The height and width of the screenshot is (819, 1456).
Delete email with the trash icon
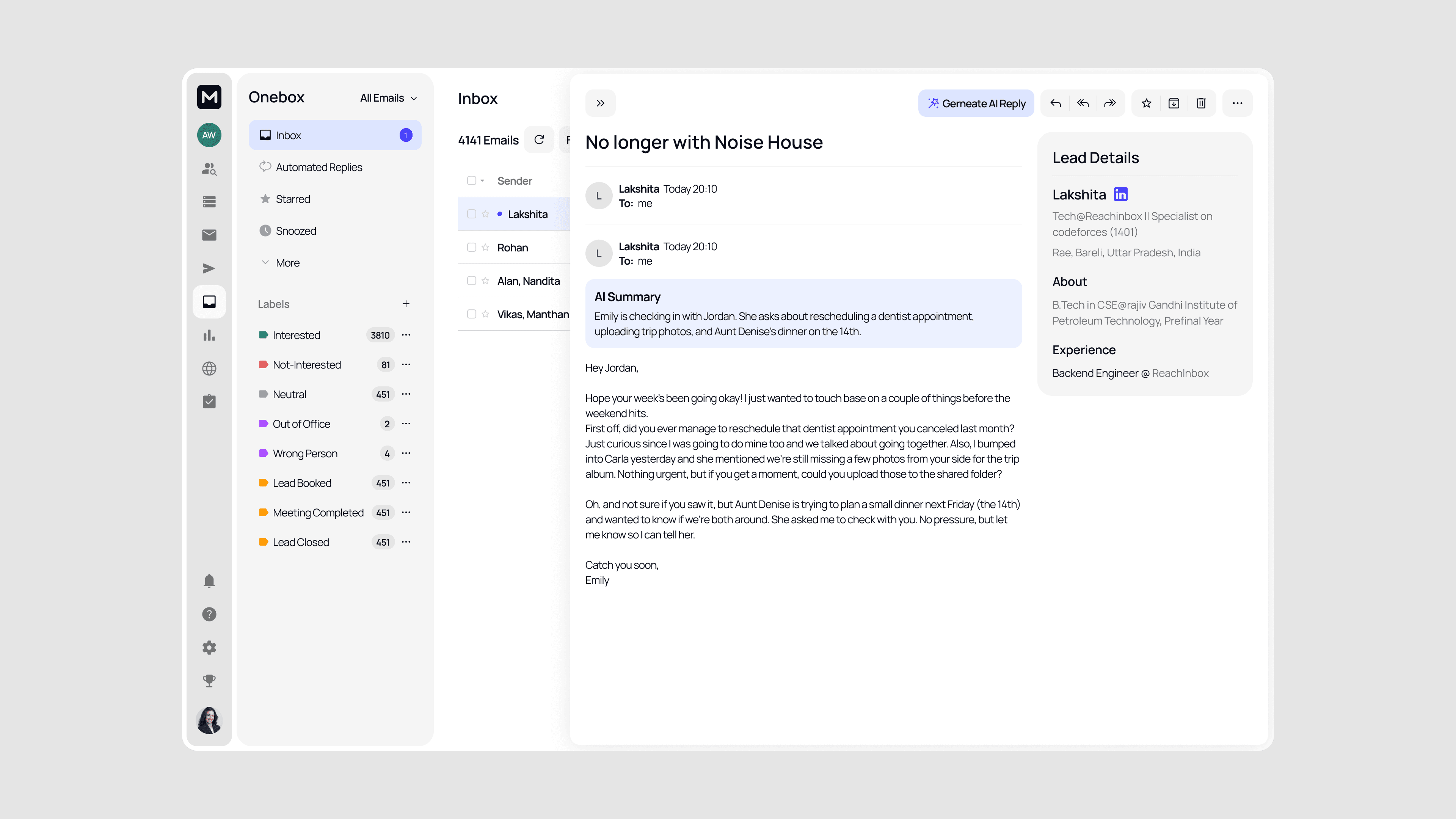click(x=1201, y=103)
